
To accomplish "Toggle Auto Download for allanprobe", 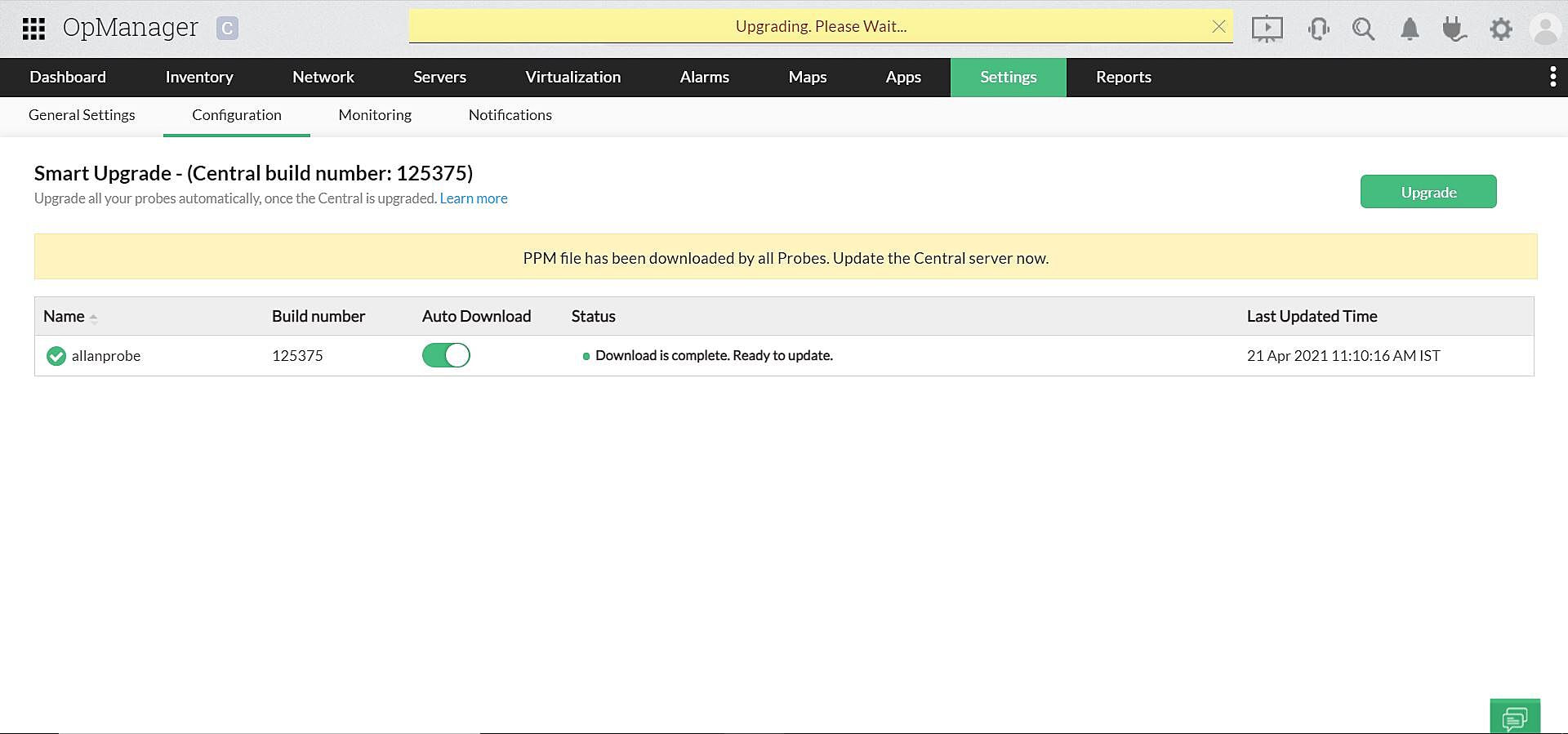I will pos(446,355).
